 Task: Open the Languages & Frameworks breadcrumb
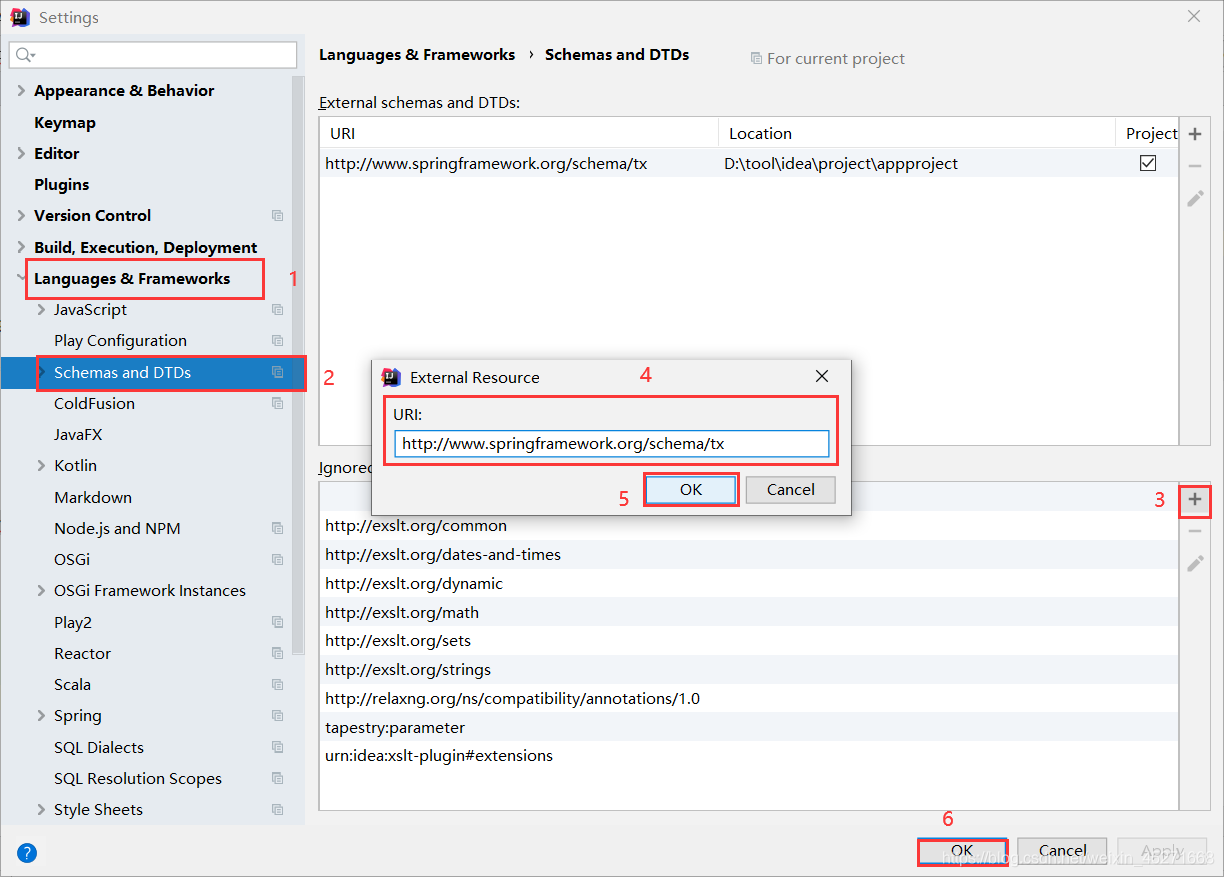(x=417, y=54)
